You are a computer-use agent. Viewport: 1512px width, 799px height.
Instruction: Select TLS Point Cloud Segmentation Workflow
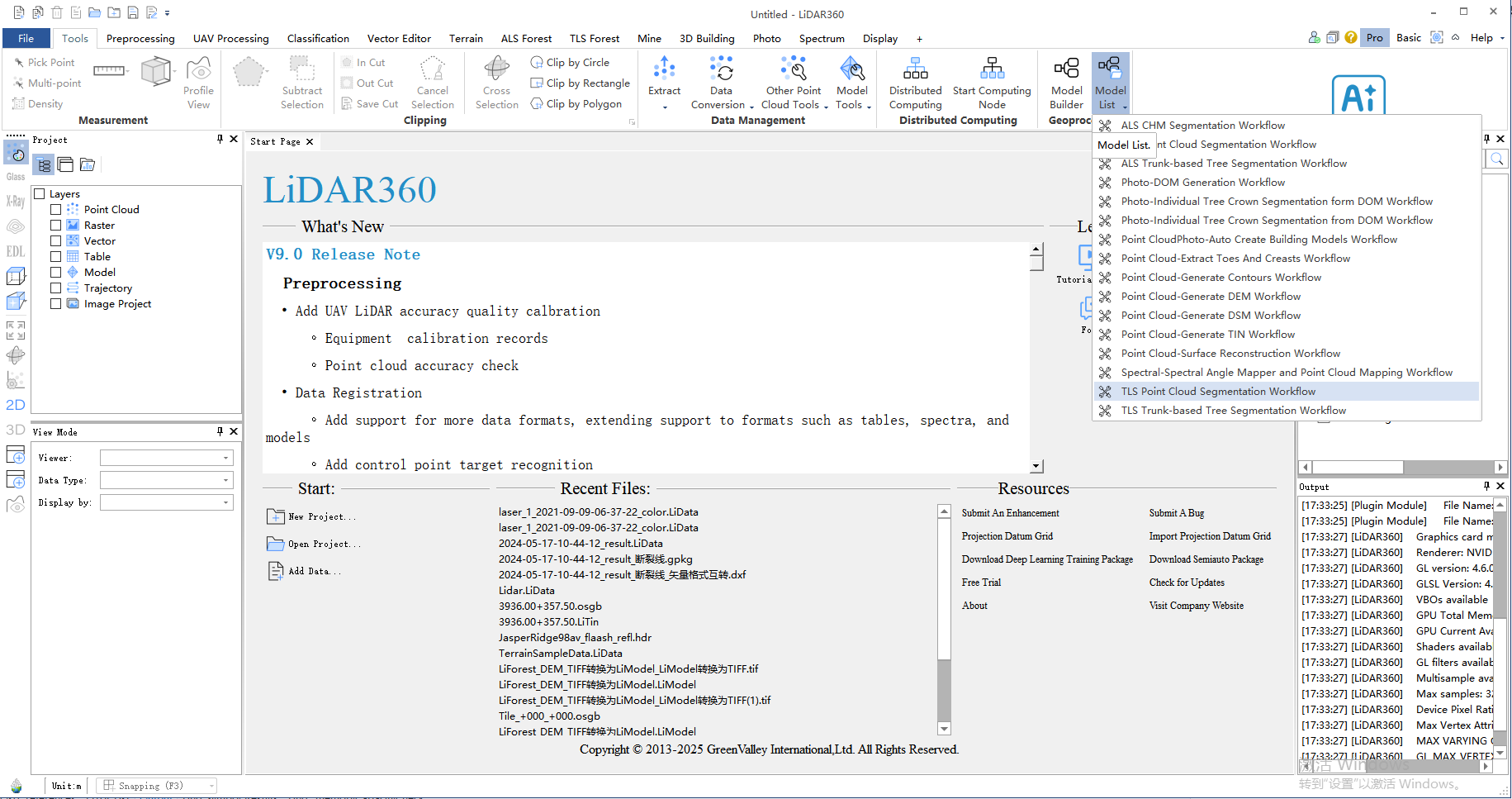[1217, 392]
